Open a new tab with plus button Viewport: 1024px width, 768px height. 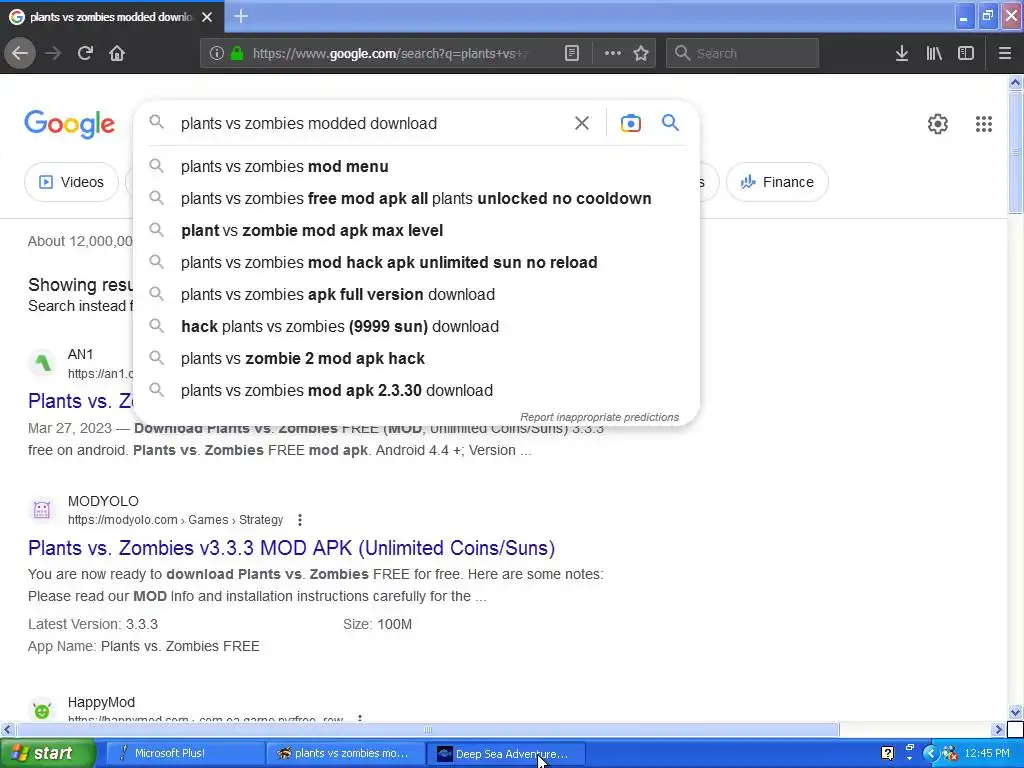[x=241, y=16]
